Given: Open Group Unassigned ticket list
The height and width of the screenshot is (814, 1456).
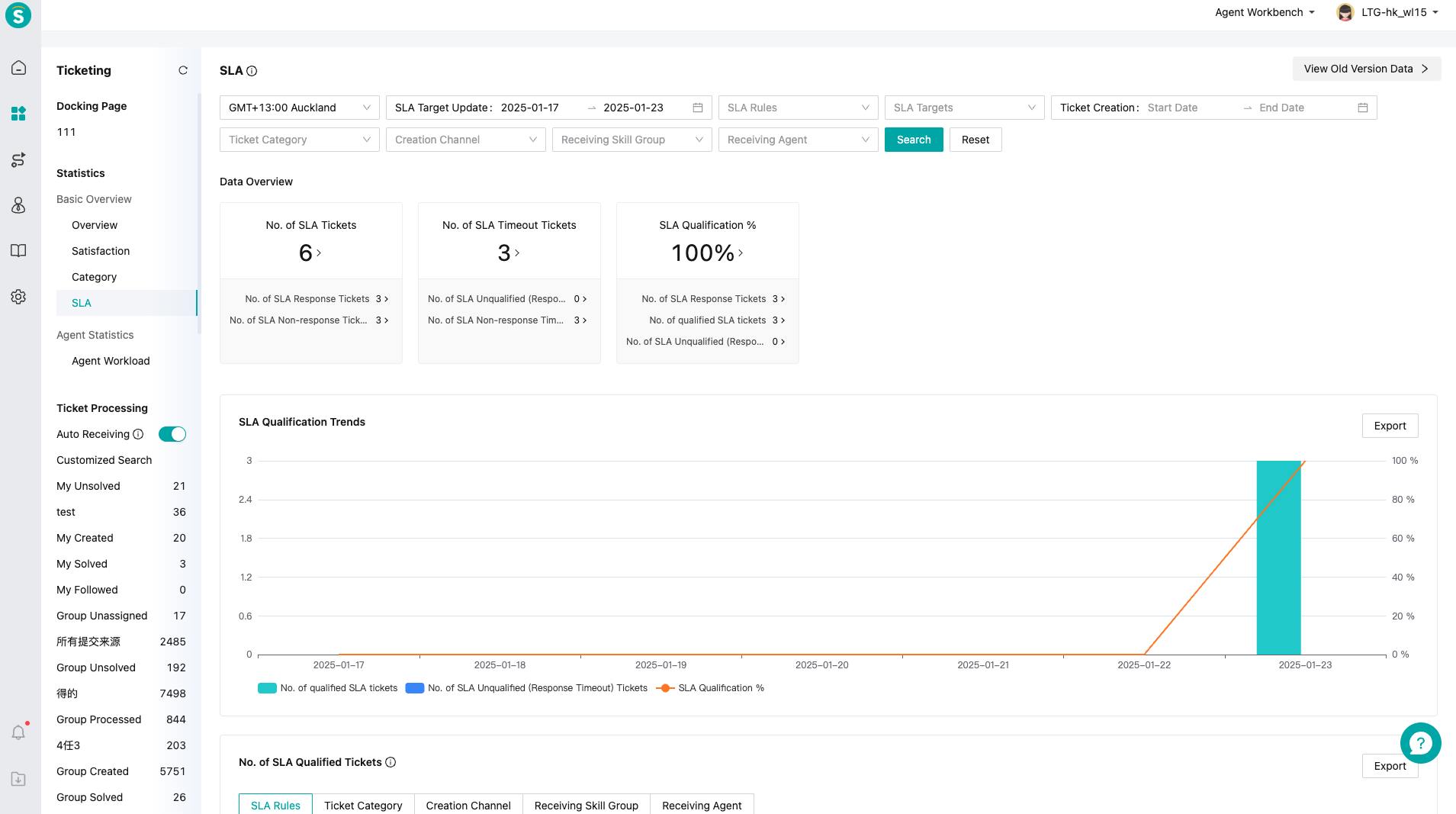Looking at the screenshot, I should (121, 616).
